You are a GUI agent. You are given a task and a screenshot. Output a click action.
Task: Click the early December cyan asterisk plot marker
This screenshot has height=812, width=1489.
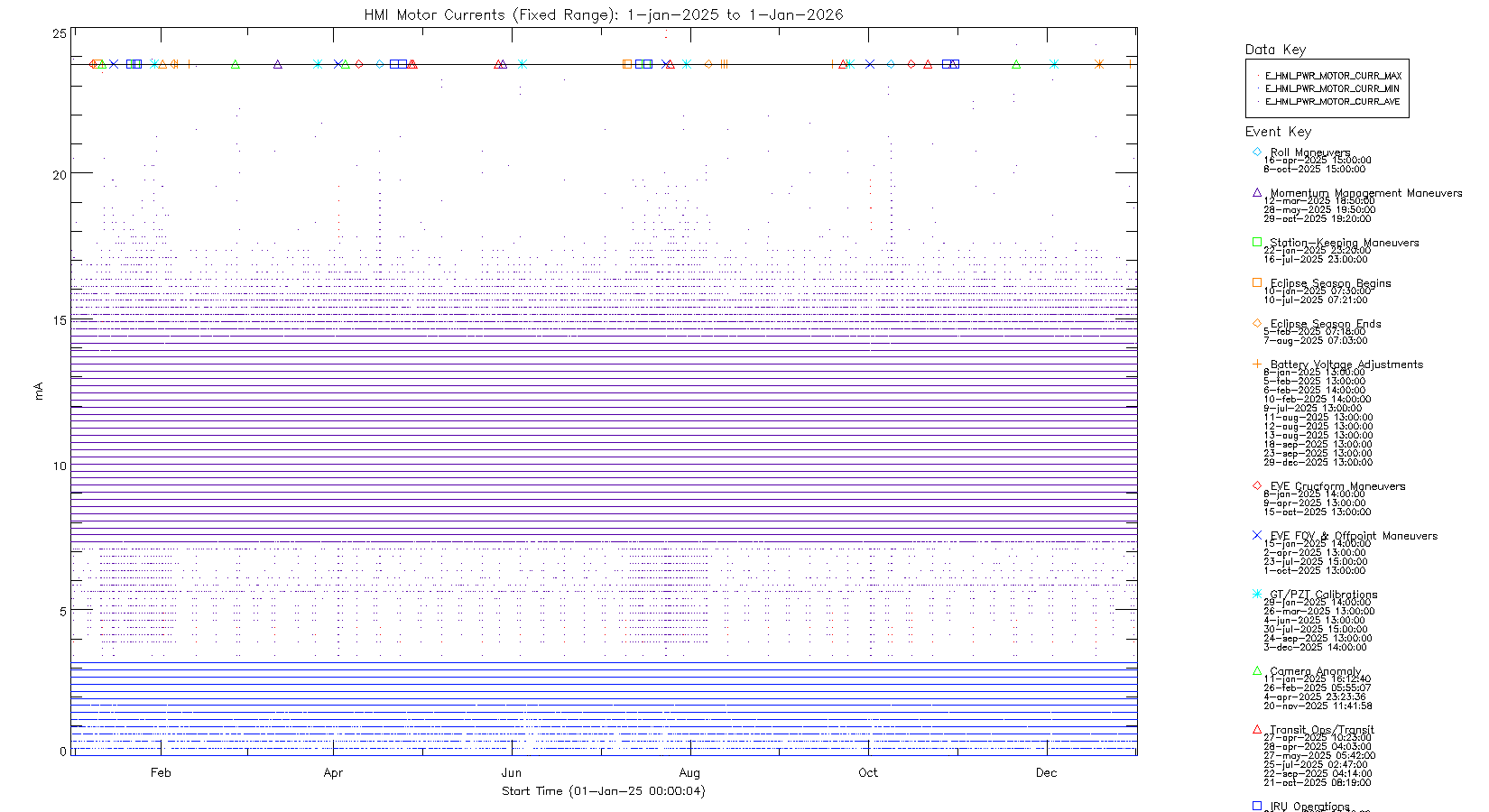[x=1054, y=64]
